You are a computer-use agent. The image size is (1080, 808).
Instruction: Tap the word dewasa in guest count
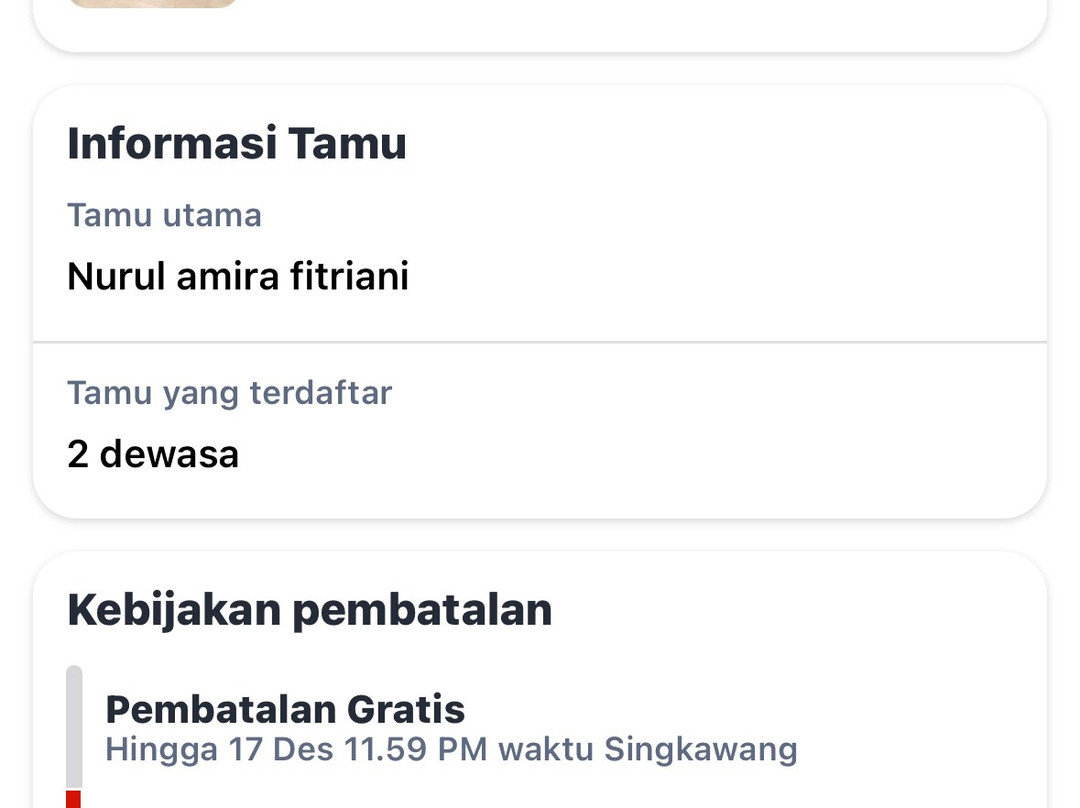(x=169, y=454)
